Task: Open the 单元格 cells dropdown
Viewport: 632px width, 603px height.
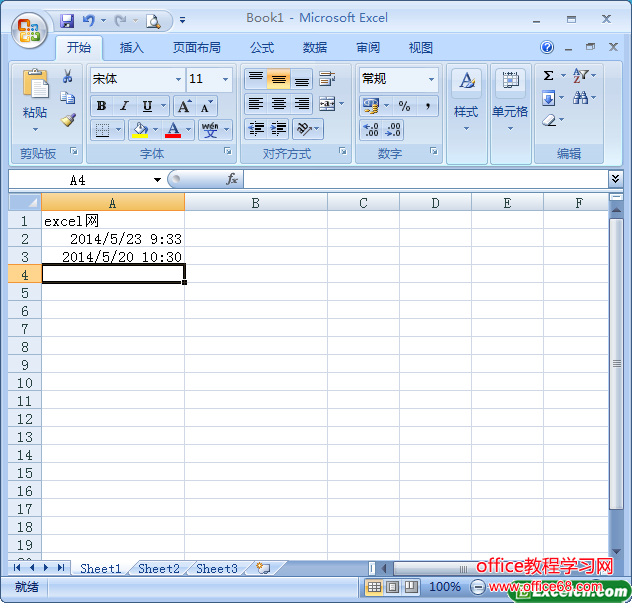Action: [x=510, y=115]
